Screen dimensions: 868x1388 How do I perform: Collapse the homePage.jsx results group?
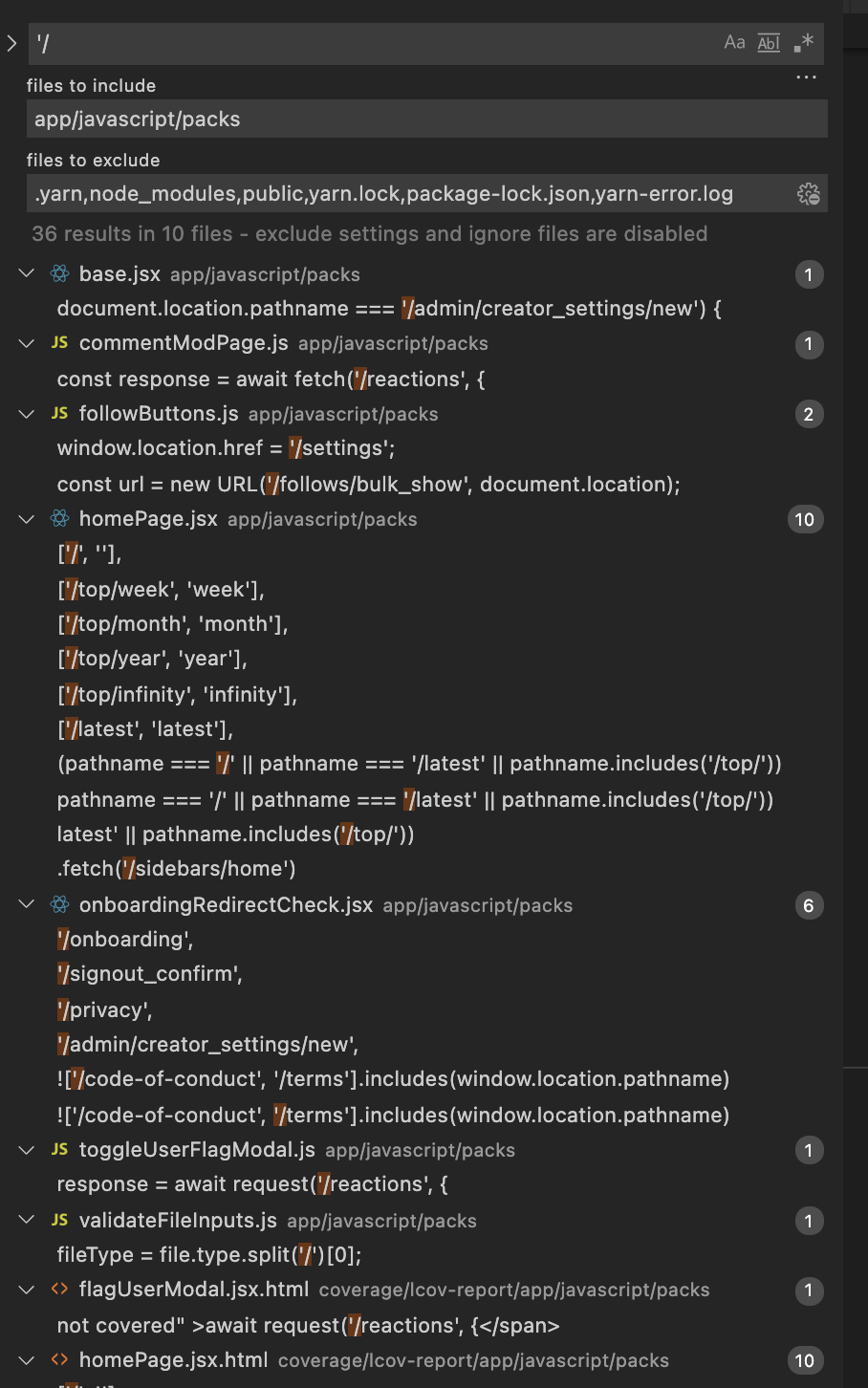[x=26, y=519]
